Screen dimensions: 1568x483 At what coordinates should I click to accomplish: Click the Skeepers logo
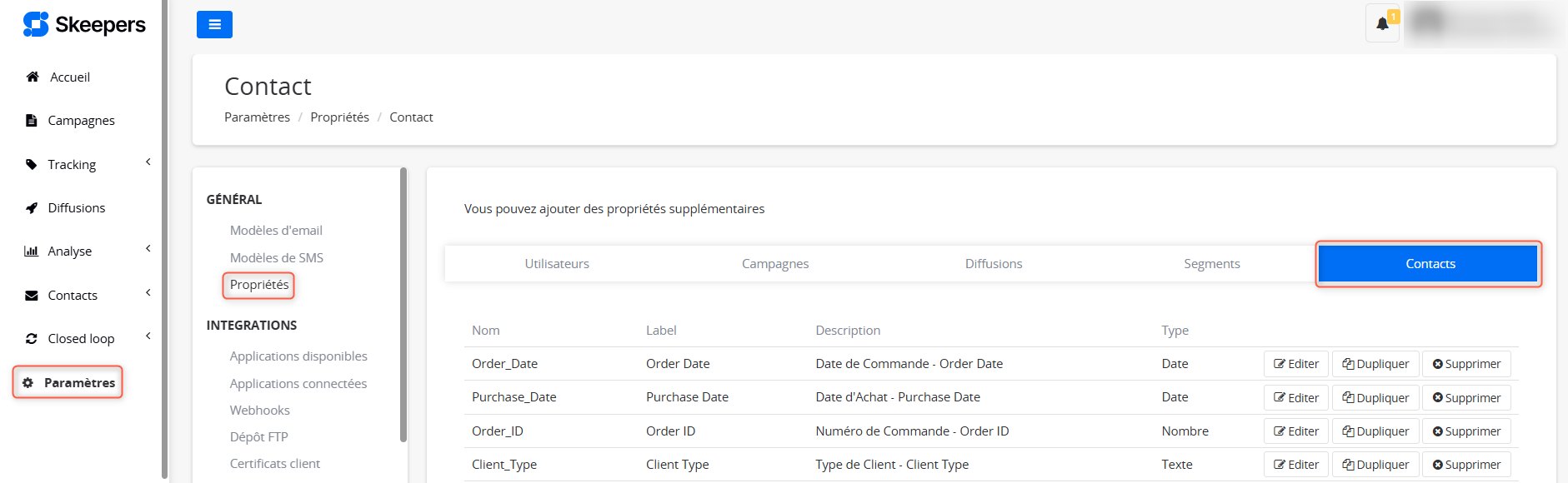tap(84, 25)
